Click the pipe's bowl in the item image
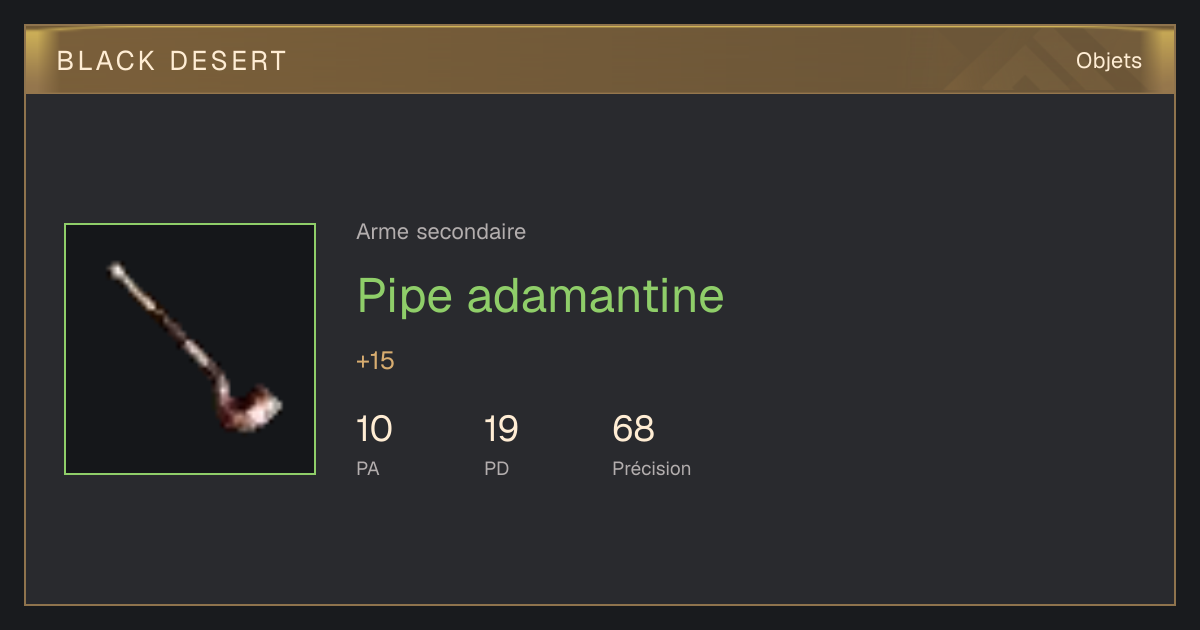 (x=251, y=409)
